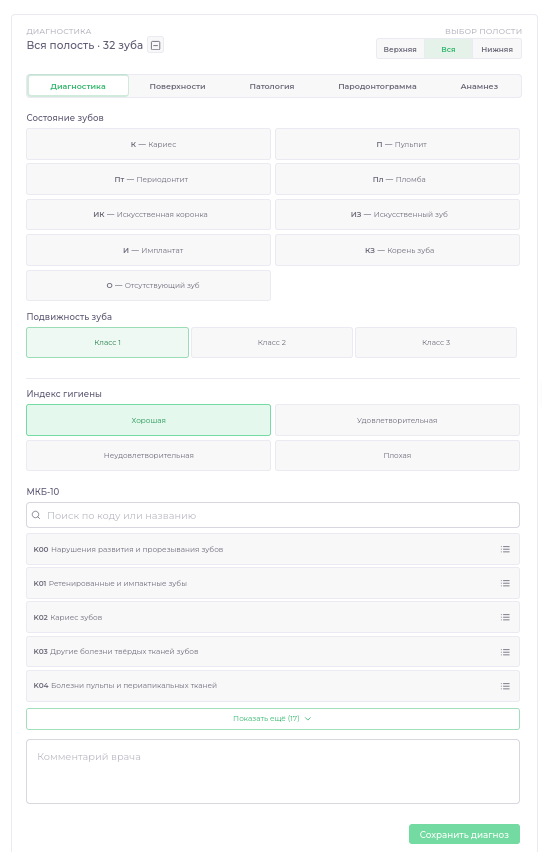The image size is (542, 852).
Task: Open the list icon for K02 Кариес зубов
Action: tap(505, 617)
